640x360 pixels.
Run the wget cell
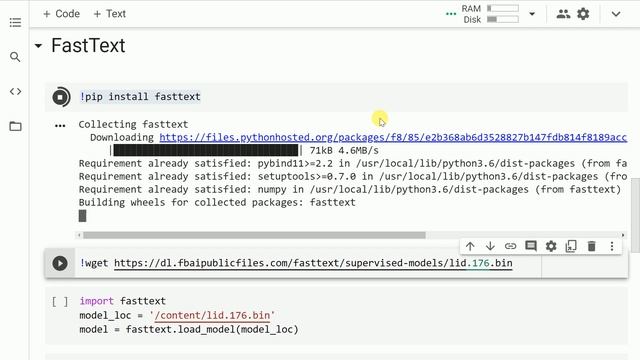coord(60,264)
